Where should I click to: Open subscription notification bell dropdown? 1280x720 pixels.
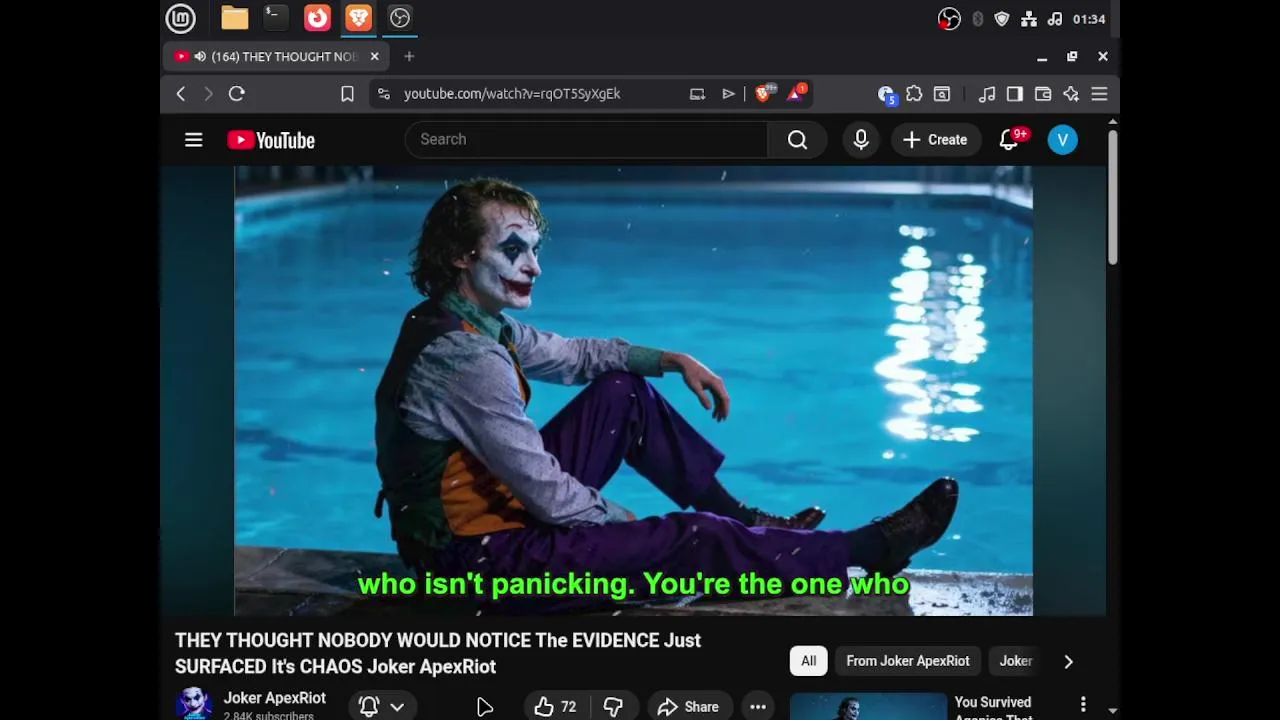[381, 707]
